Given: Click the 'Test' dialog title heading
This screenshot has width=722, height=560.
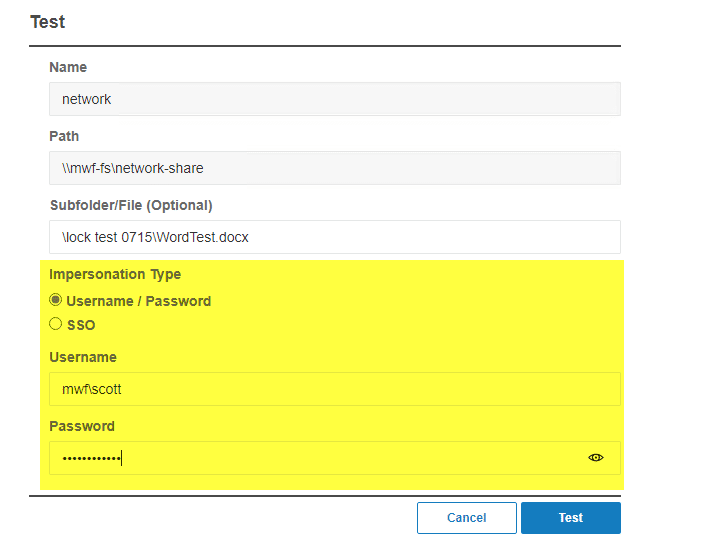Looking at the screenshot, I should [x=47, y=21].
